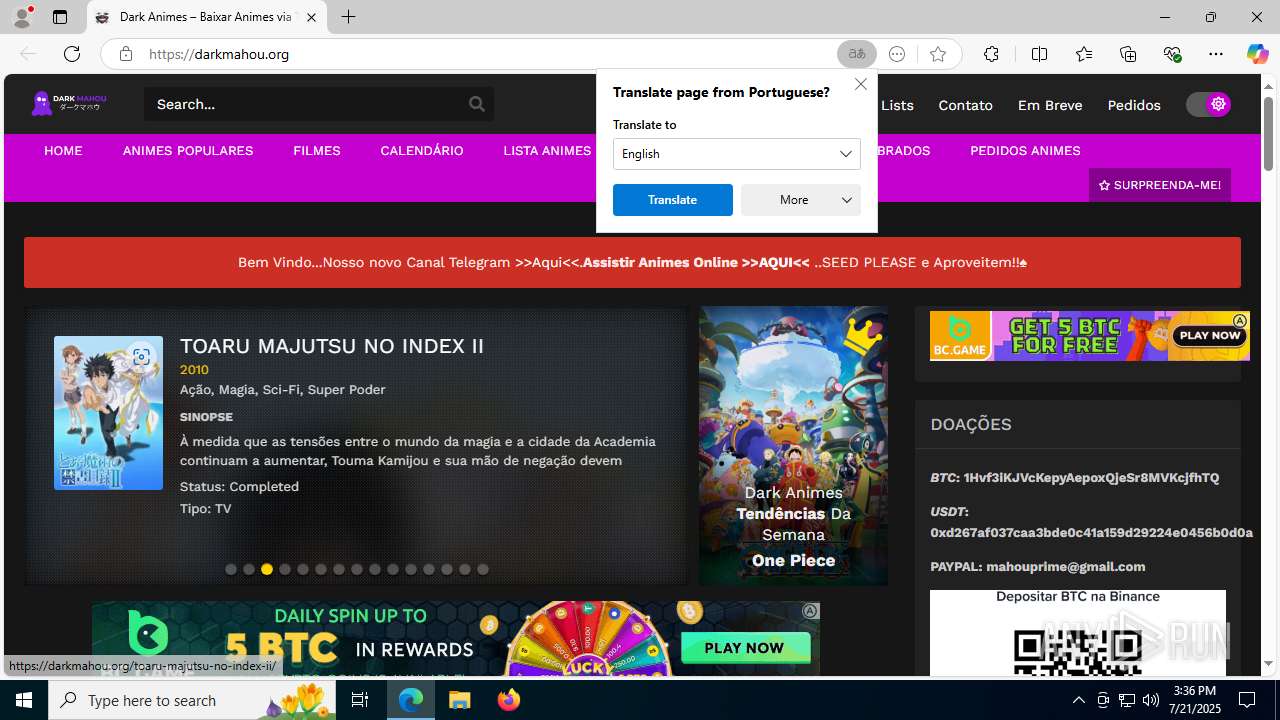Open PEDIDOS ANIMES menu item
This screenshot has width=1280, height=720.
pyautogui.click(x=1025, y=151)
